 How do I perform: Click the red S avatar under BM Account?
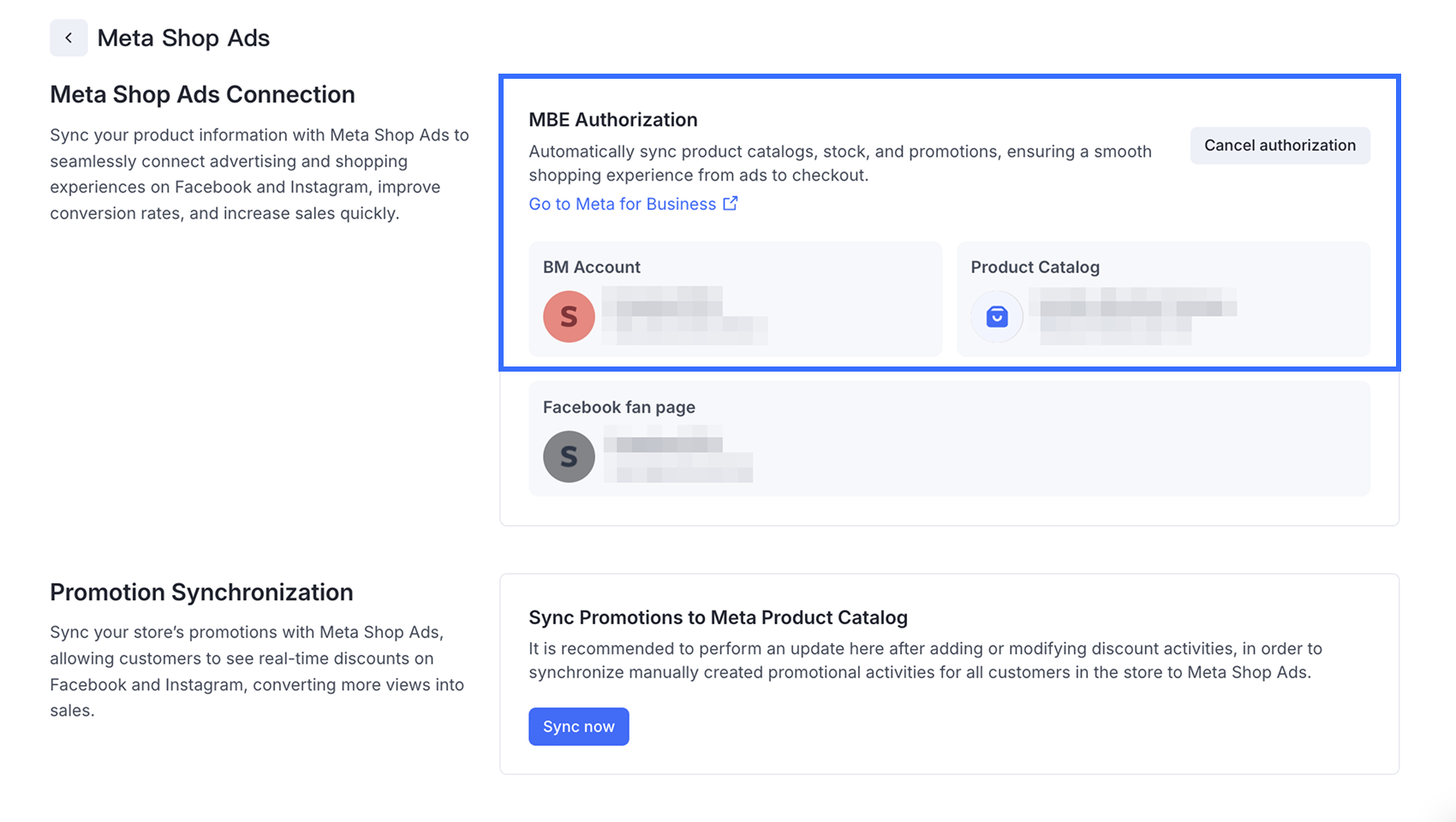click(x=569, y=317)
